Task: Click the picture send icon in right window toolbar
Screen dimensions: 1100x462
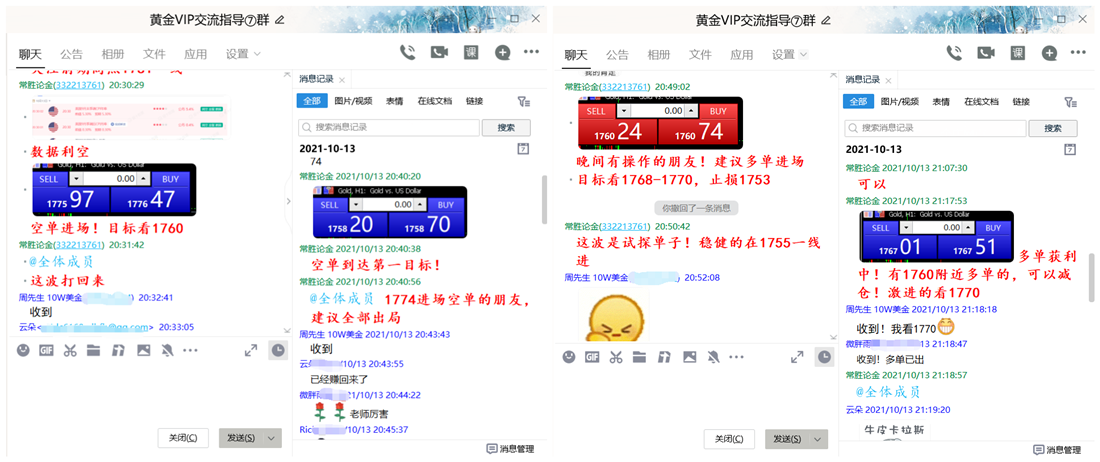Action: pos(690,357)
